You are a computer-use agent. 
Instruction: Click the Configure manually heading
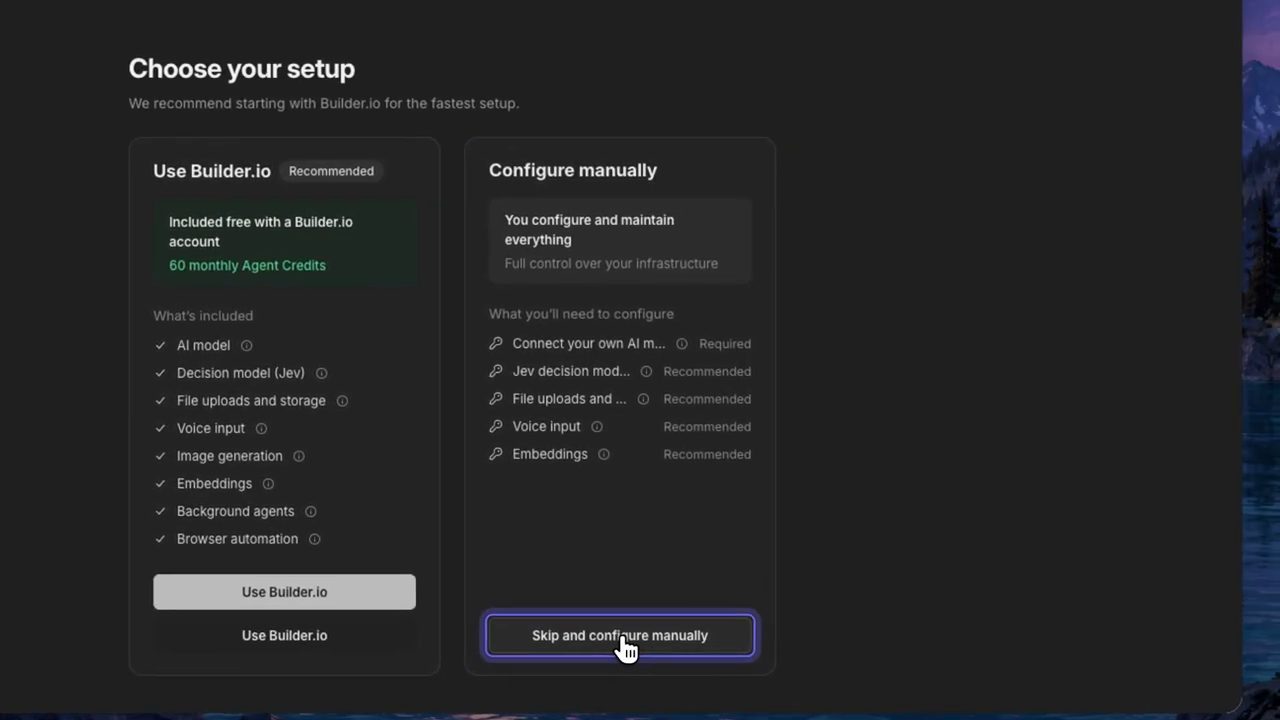573,170
